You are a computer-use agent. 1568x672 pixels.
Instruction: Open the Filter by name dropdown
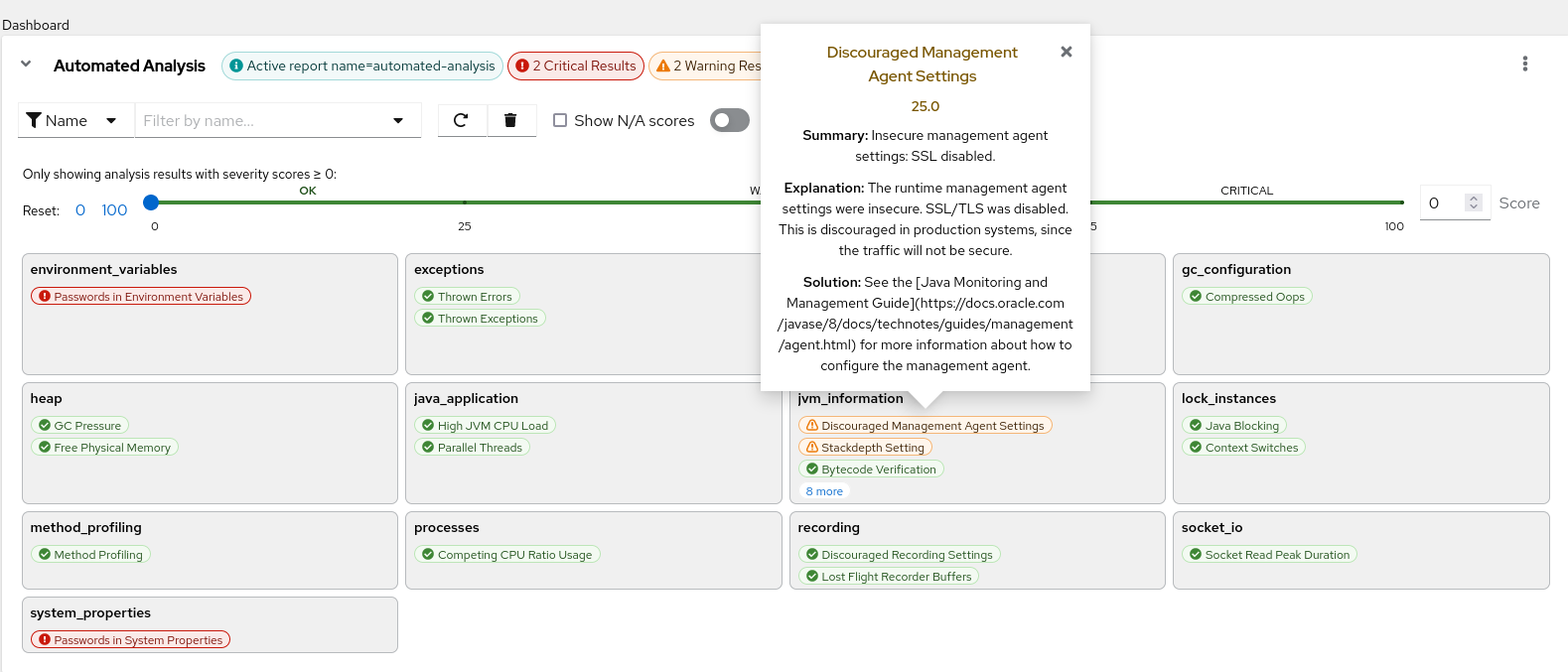(398, 120)
